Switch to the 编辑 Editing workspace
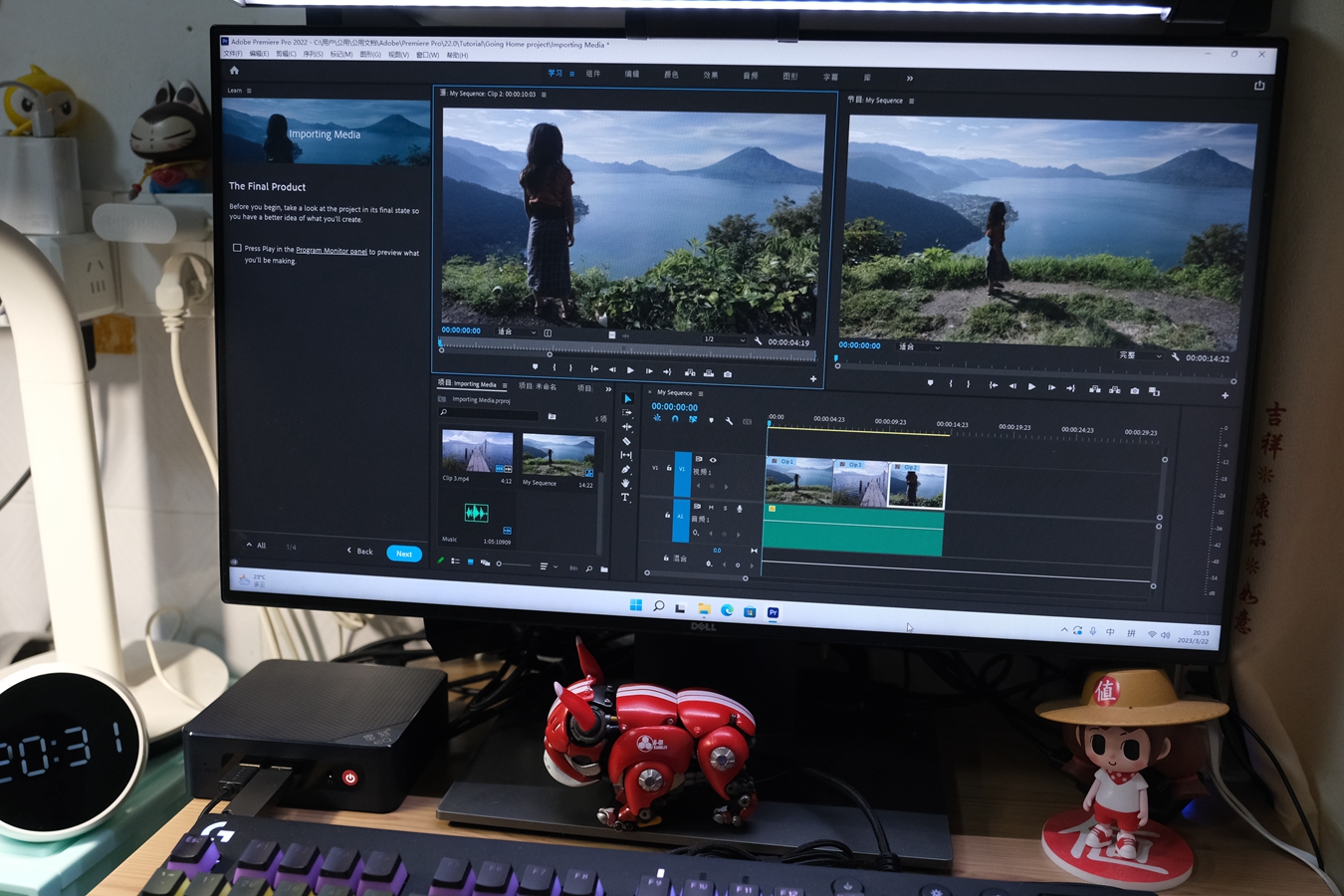The height and width of the screenshot is (896, 1344). pos(632,74)
